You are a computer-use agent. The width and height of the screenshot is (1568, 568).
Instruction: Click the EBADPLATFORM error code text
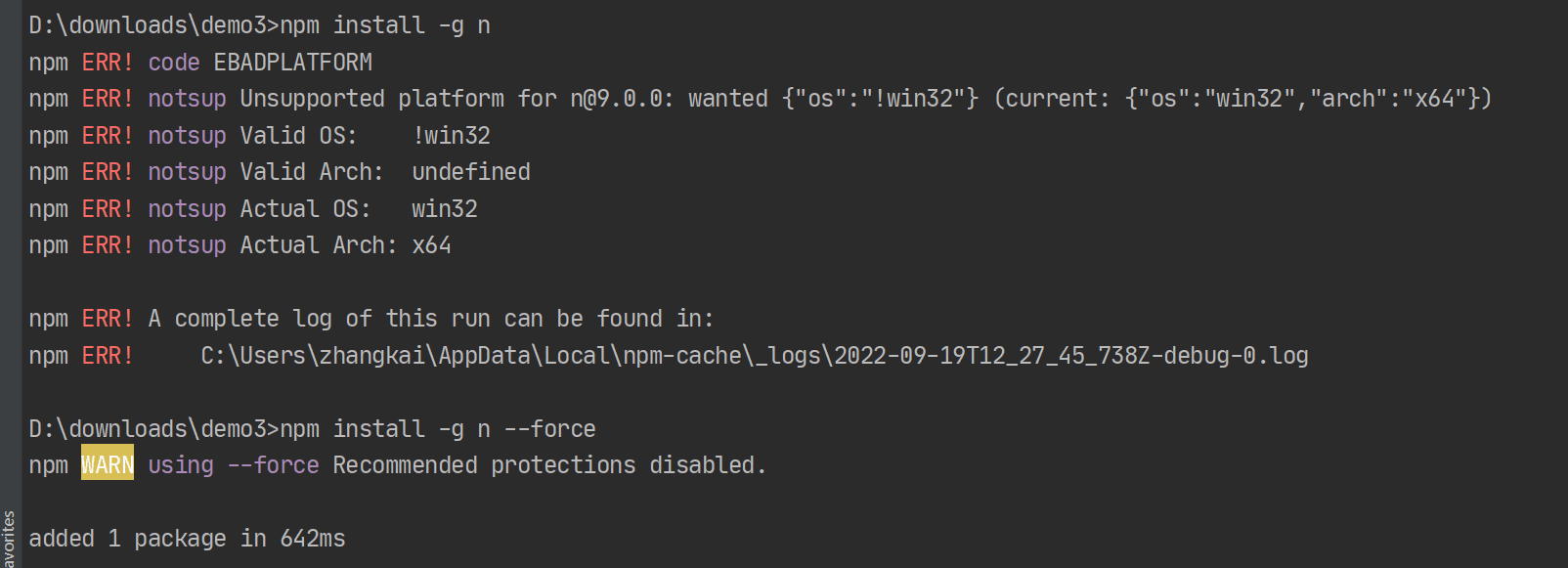292,63
